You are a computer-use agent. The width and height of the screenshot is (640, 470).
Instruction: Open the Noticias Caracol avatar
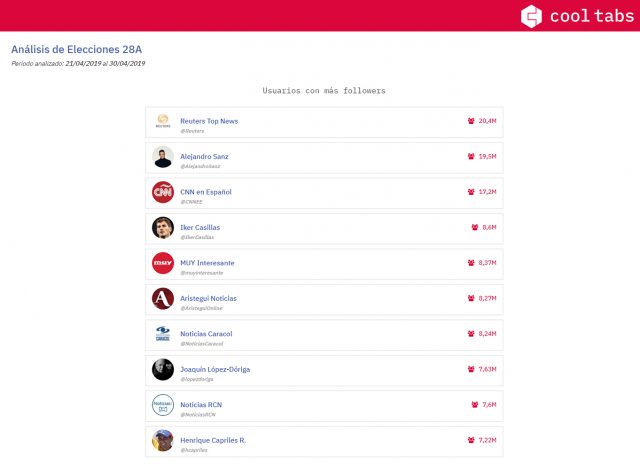coord(163,334)
